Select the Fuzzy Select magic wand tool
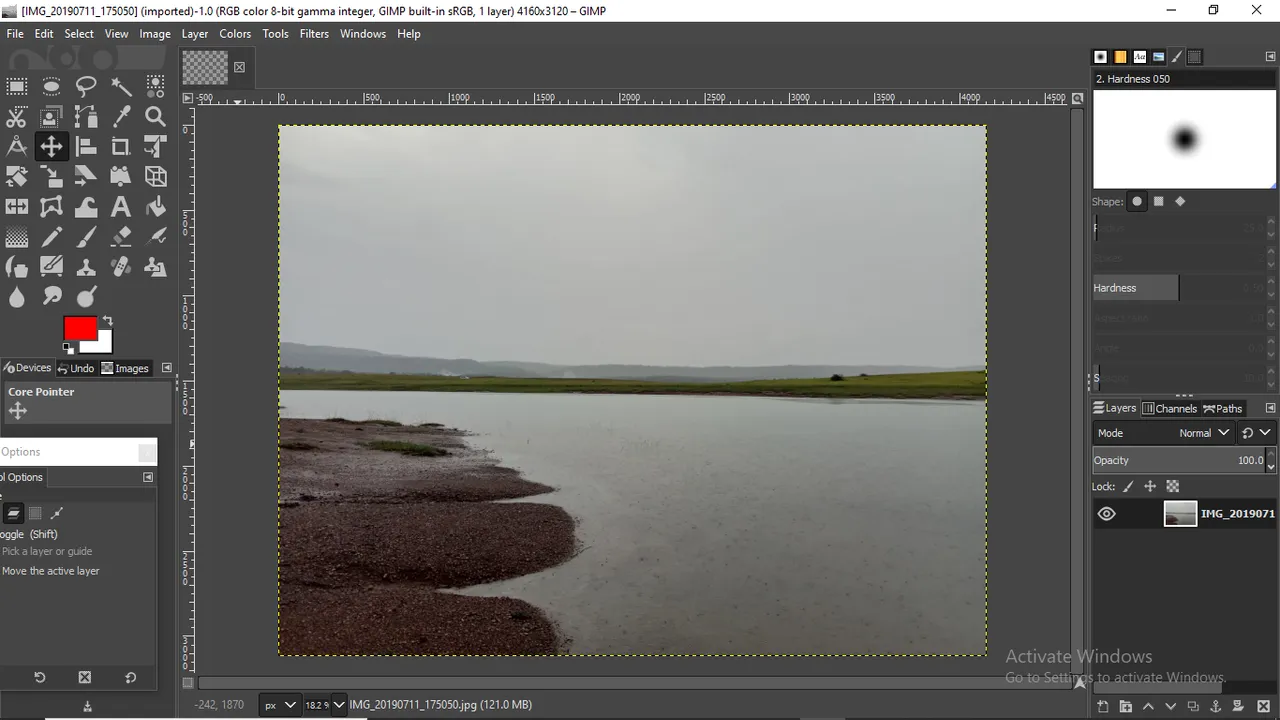1280x720 pixels. tap(121, 87)
